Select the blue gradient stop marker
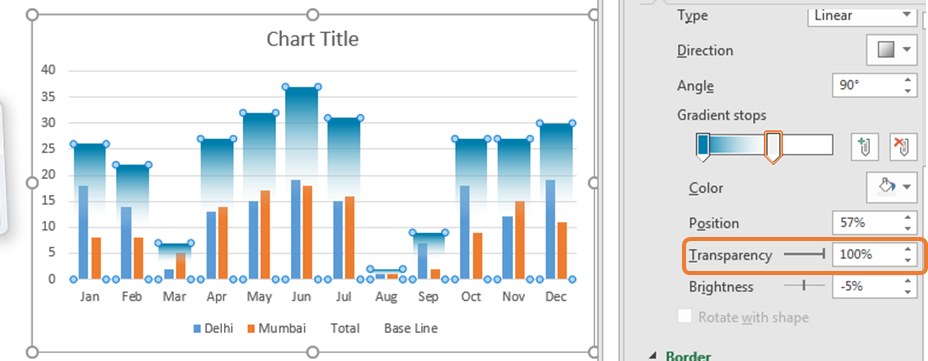 tap(703, 147)
